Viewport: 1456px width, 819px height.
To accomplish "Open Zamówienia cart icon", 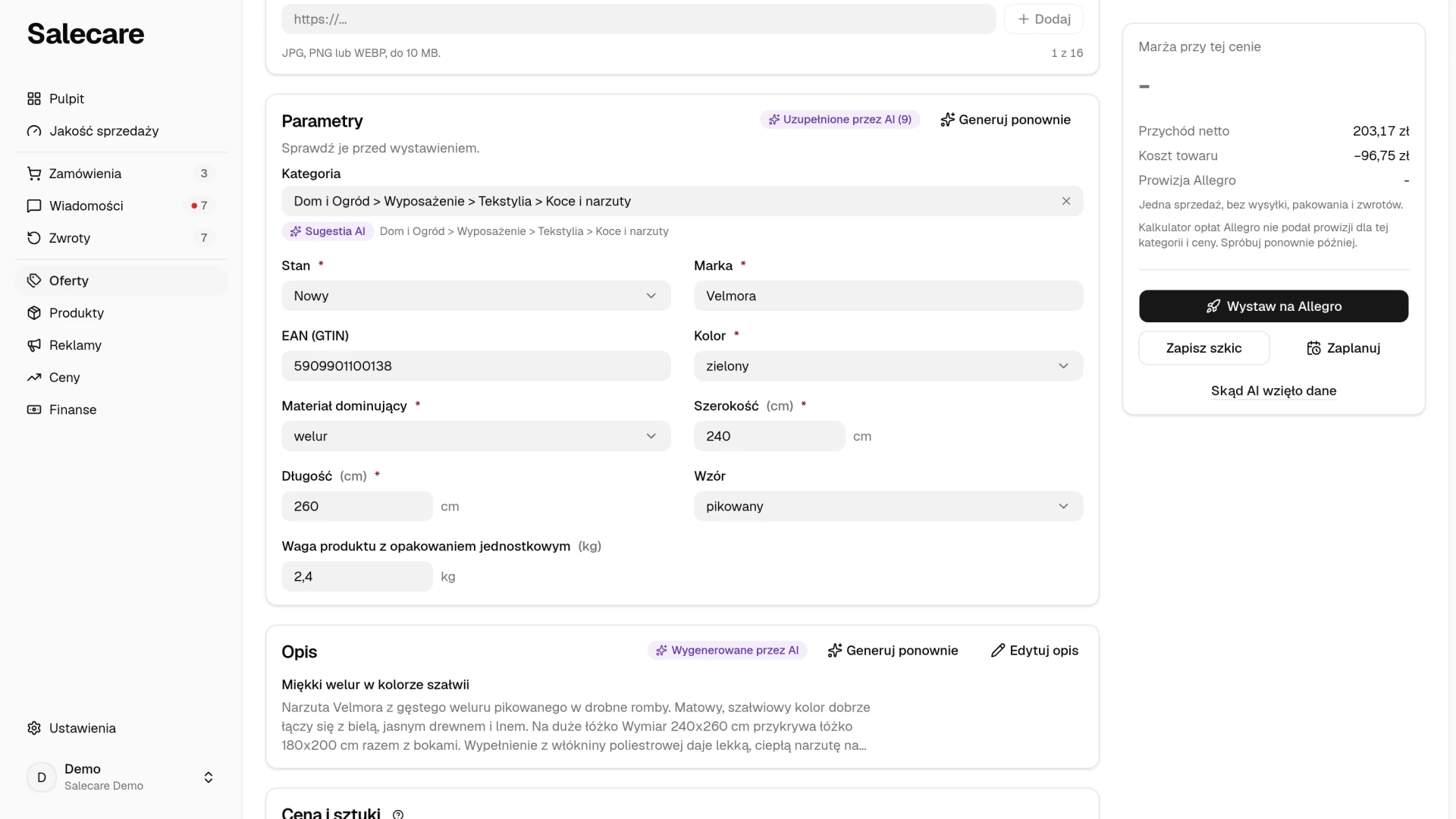I will click(x=34, y=174).
